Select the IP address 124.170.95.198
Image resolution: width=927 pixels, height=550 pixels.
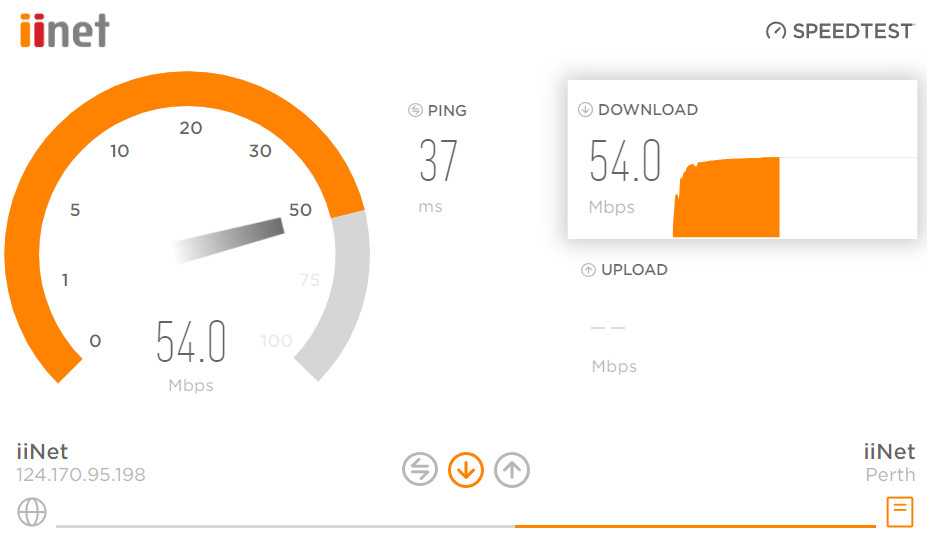coord(81,475)
